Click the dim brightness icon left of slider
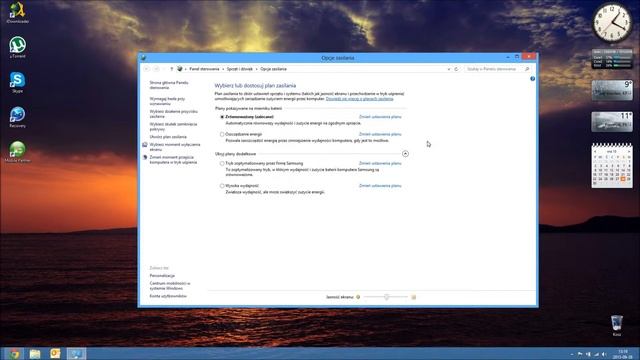 (358, 297)
